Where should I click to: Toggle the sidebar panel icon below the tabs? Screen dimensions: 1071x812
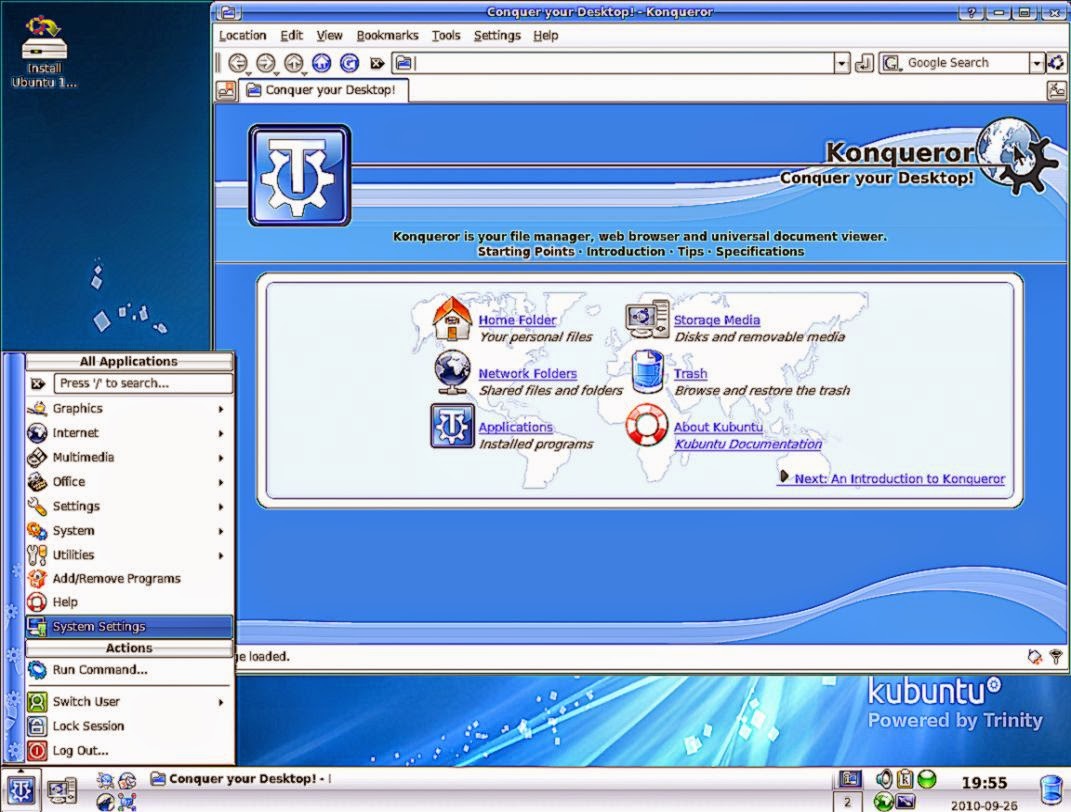[224, 89]
